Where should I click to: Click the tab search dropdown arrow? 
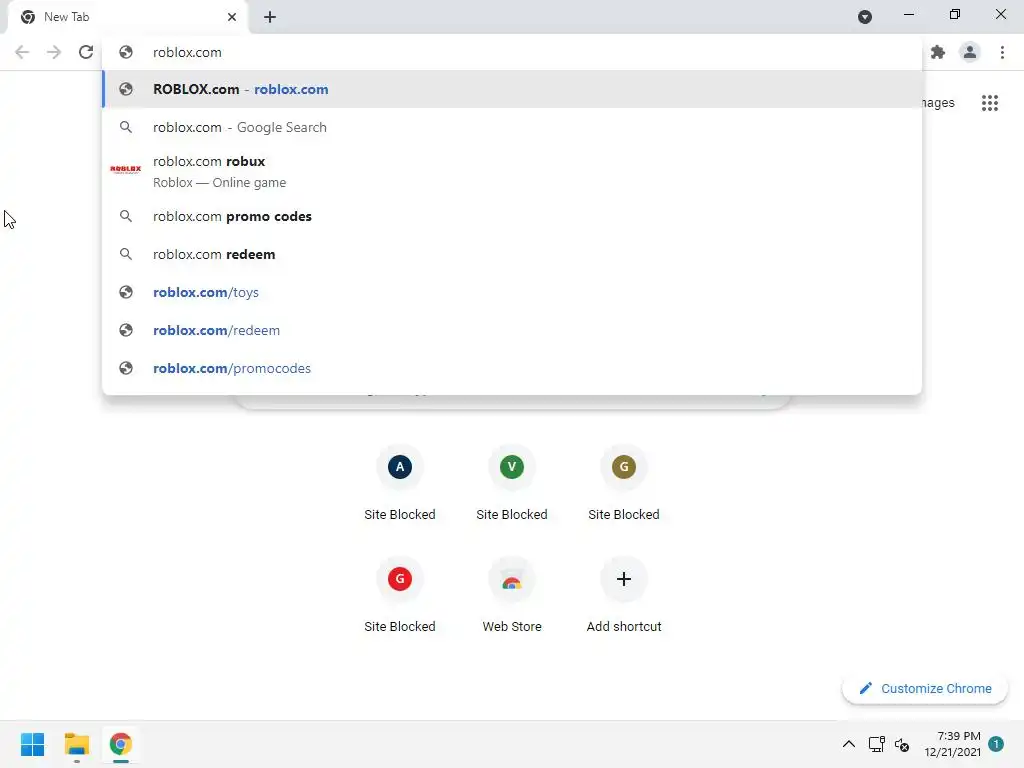pyautogui.click(x=865, y=17)
